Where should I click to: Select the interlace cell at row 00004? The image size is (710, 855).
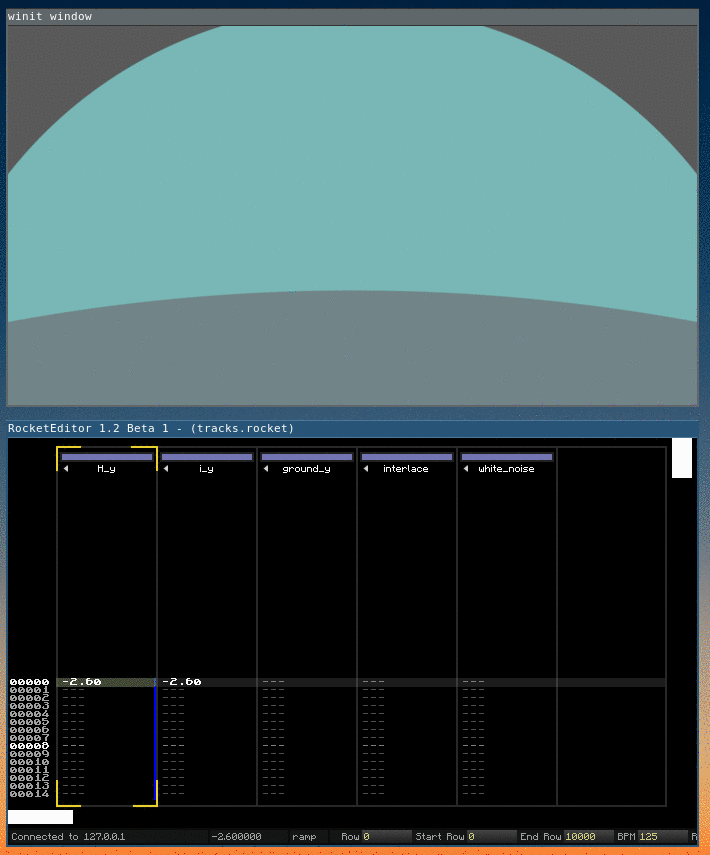(x=406, y=714)
